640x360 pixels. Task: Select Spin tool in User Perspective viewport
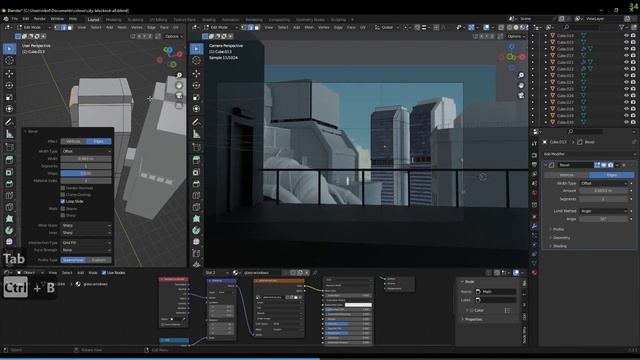point(9,231)
